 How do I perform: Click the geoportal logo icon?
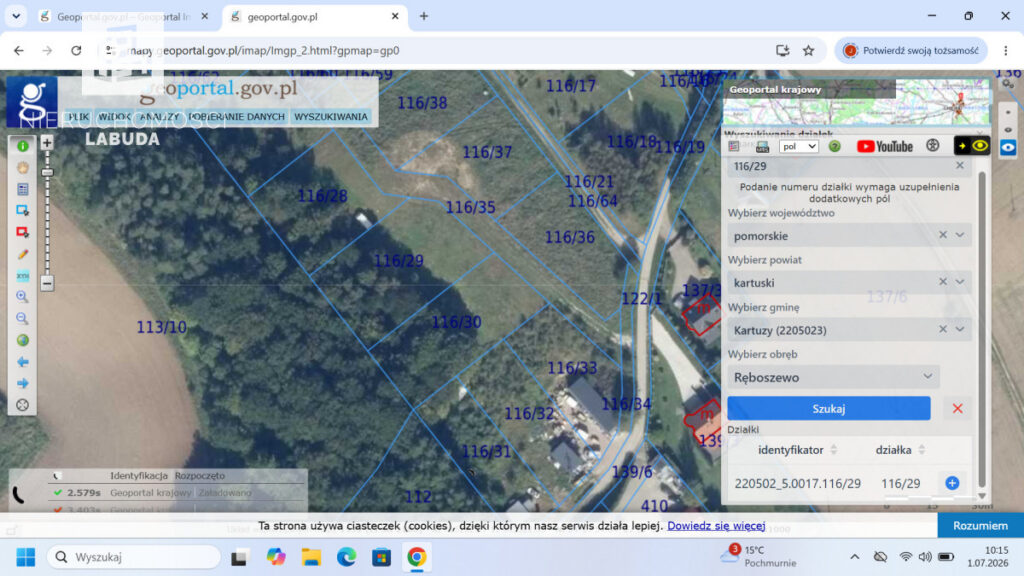tap(32, 101)
